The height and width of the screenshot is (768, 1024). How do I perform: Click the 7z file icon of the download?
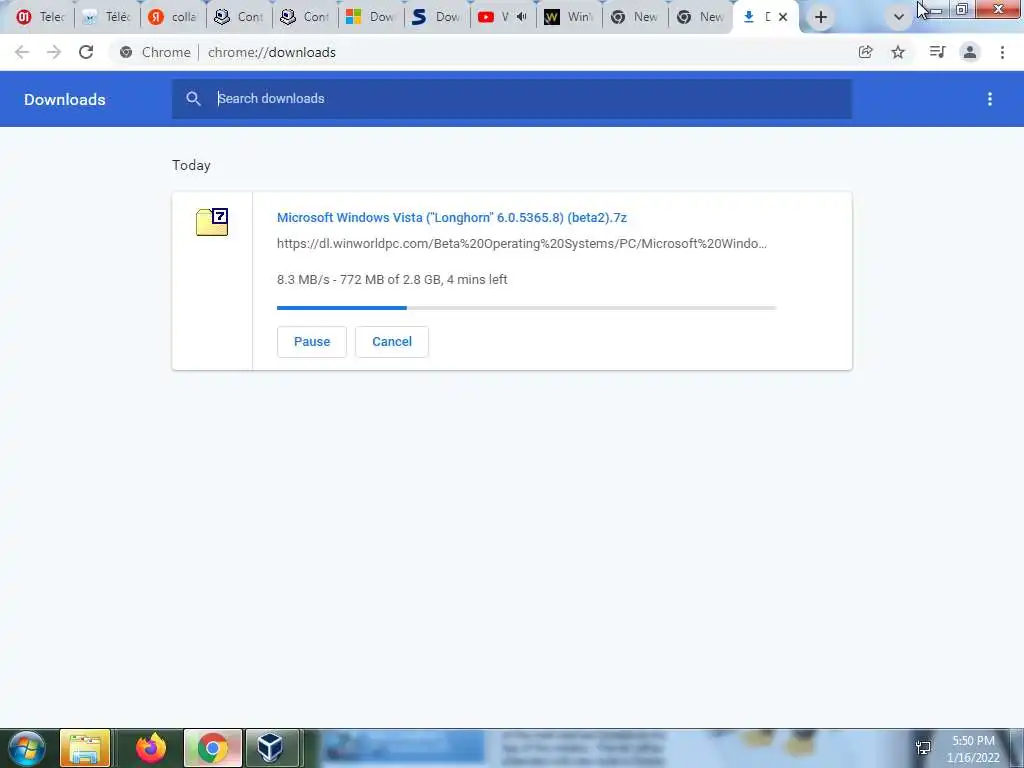[212, 222]
